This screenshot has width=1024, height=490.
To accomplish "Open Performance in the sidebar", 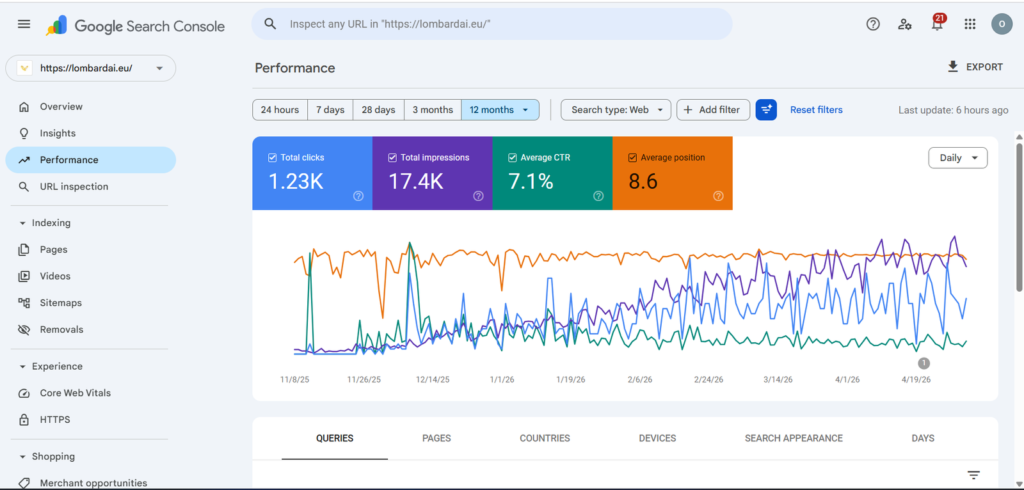I will (91, 160).
